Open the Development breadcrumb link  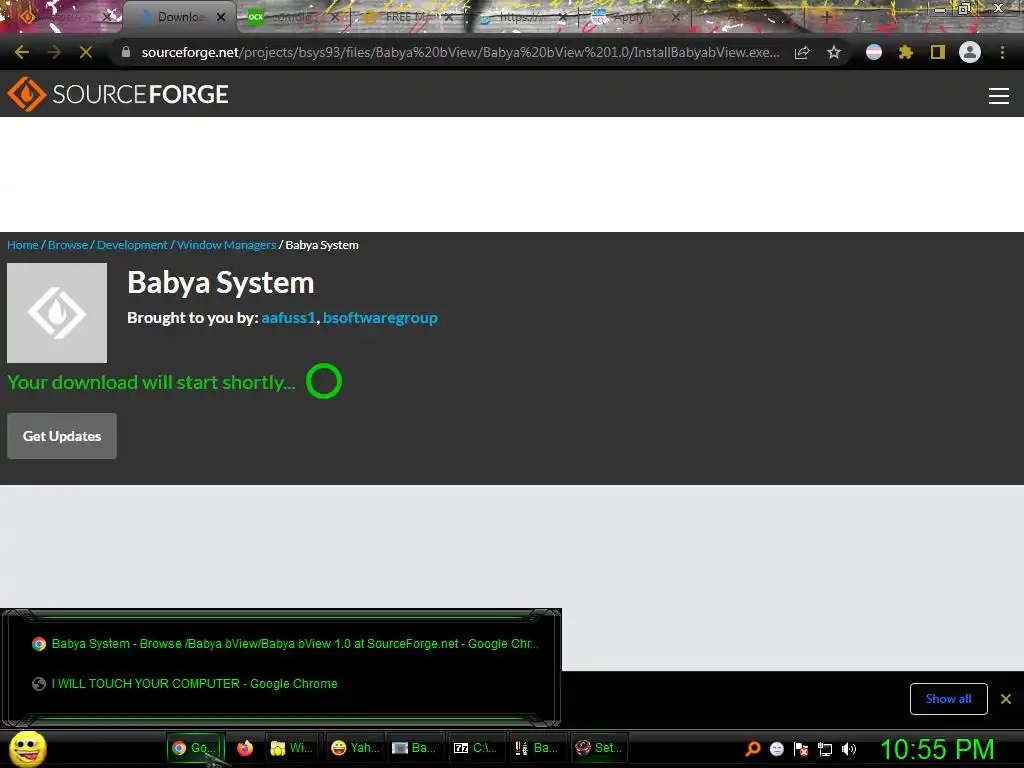132,245
